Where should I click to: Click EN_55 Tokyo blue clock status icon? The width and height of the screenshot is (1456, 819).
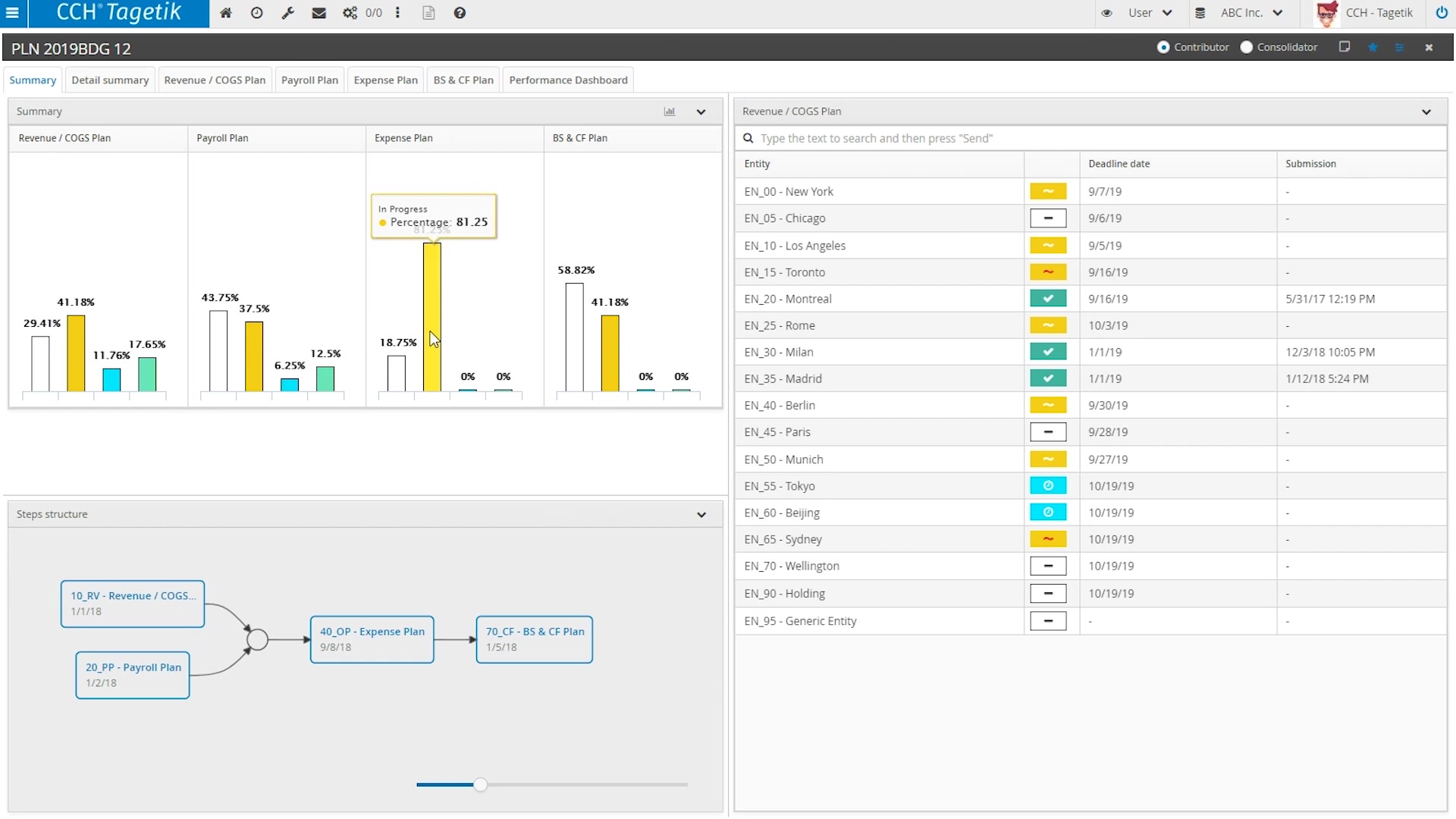pos(1047,485)
